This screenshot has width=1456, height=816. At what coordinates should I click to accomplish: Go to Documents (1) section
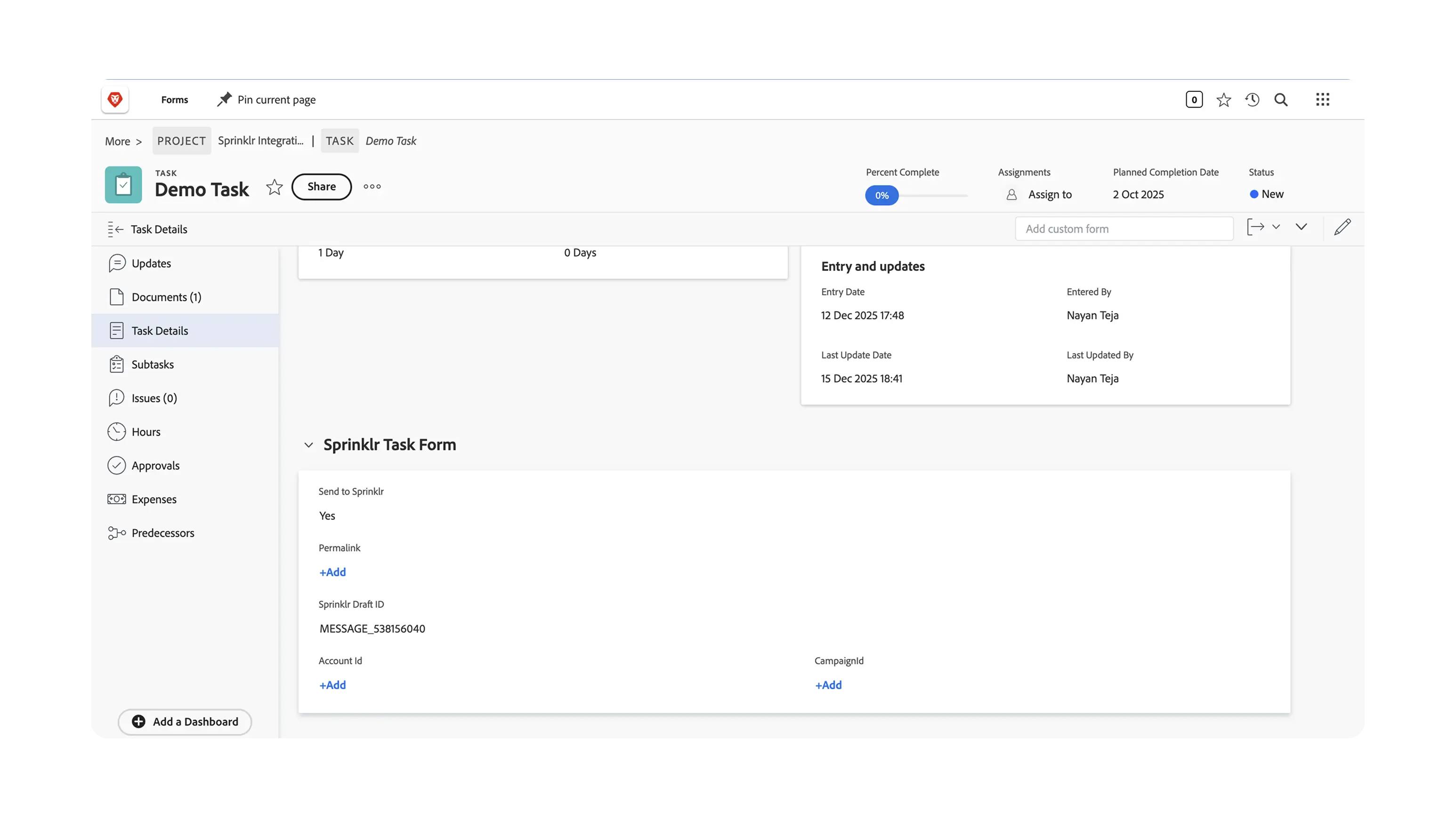[166, 297]
